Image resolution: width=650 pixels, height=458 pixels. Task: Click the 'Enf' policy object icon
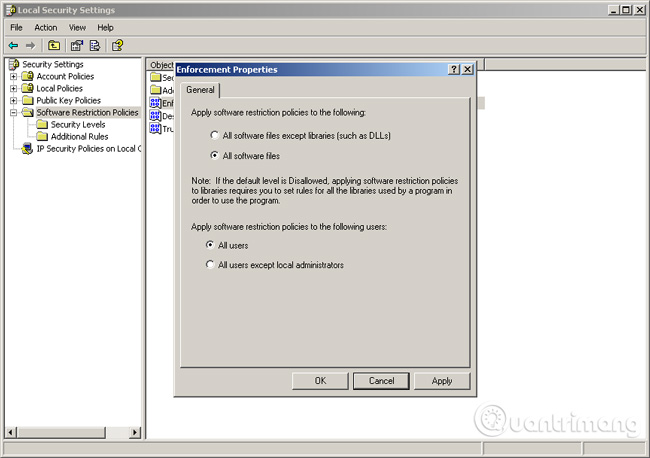(155, 103)
